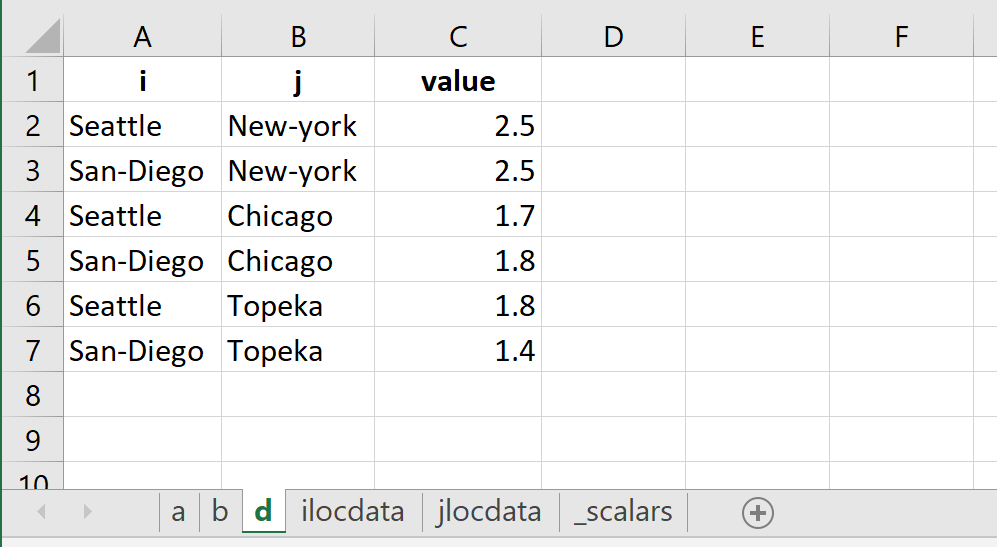The height and width of the screenshot is (547, 997).
Task: Select row 8 header
Action: 33,395
